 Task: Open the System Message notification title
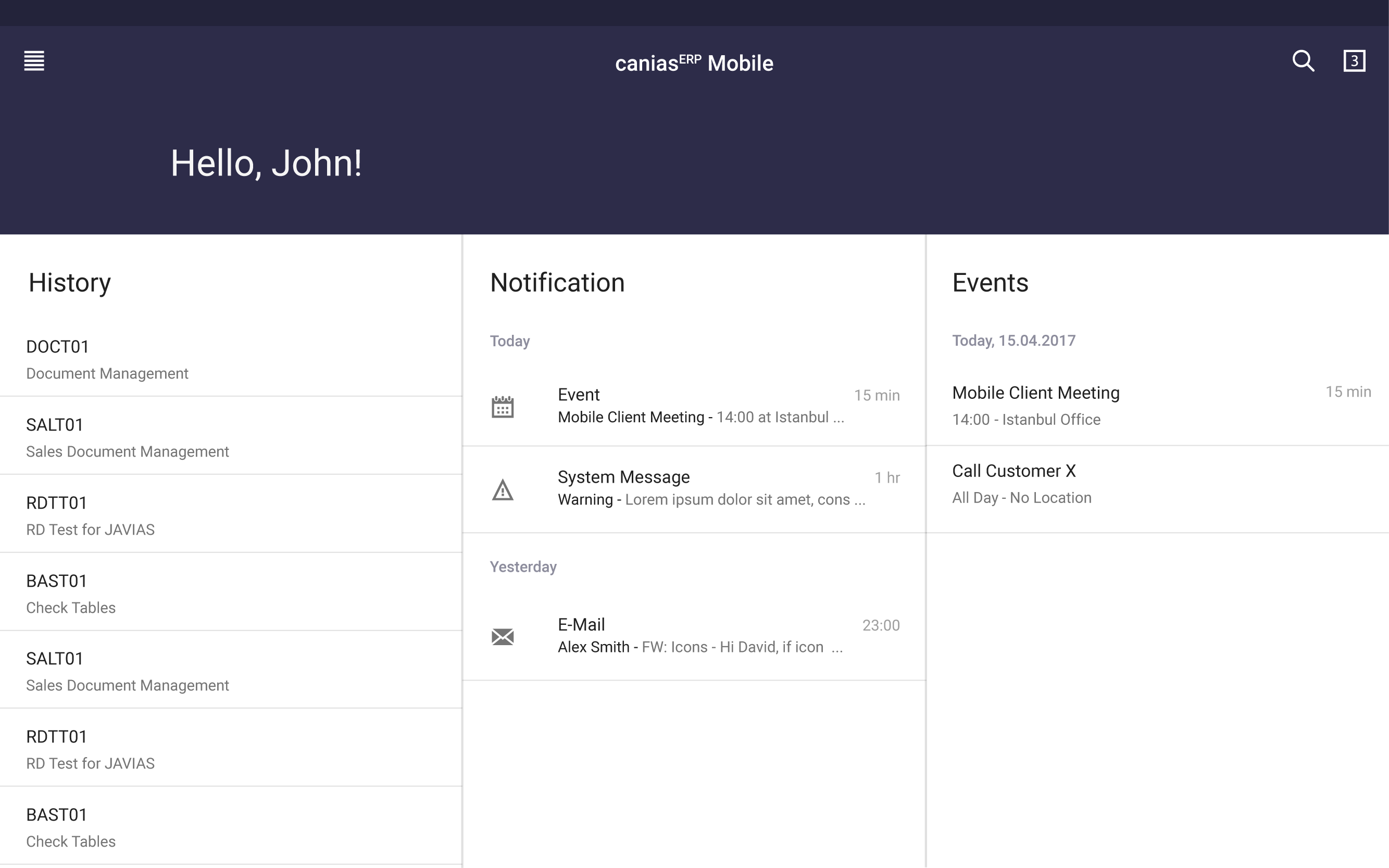tap(623, 477)
